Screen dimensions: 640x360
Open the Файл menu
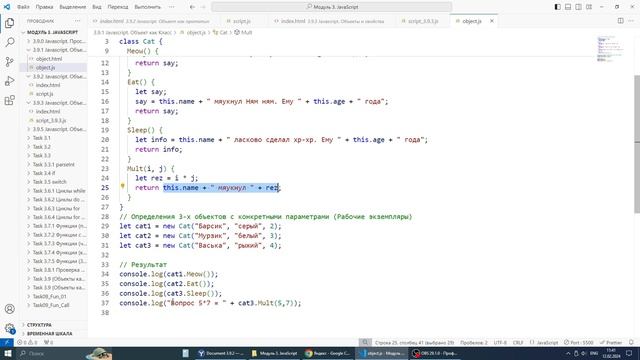click(23, 7)
